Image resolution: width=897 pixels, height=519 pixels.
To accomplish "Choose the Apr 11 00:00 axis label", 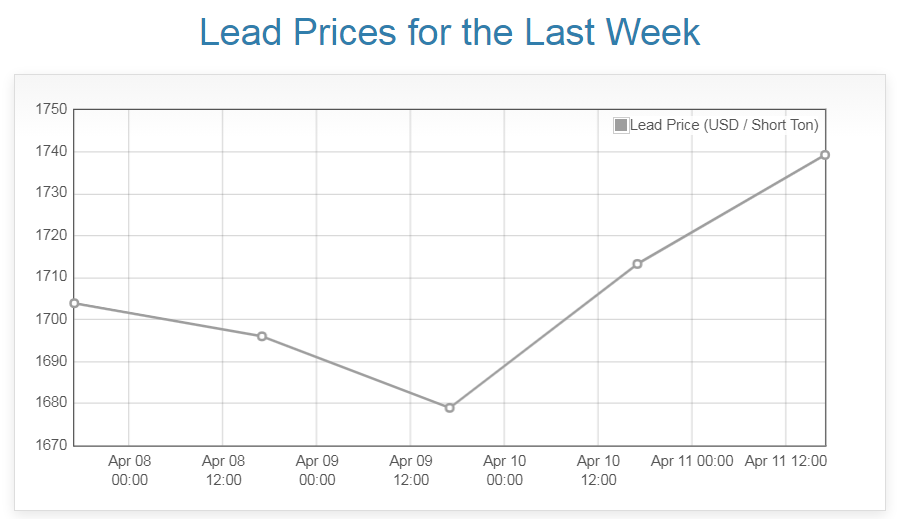I will coord(692,461).
